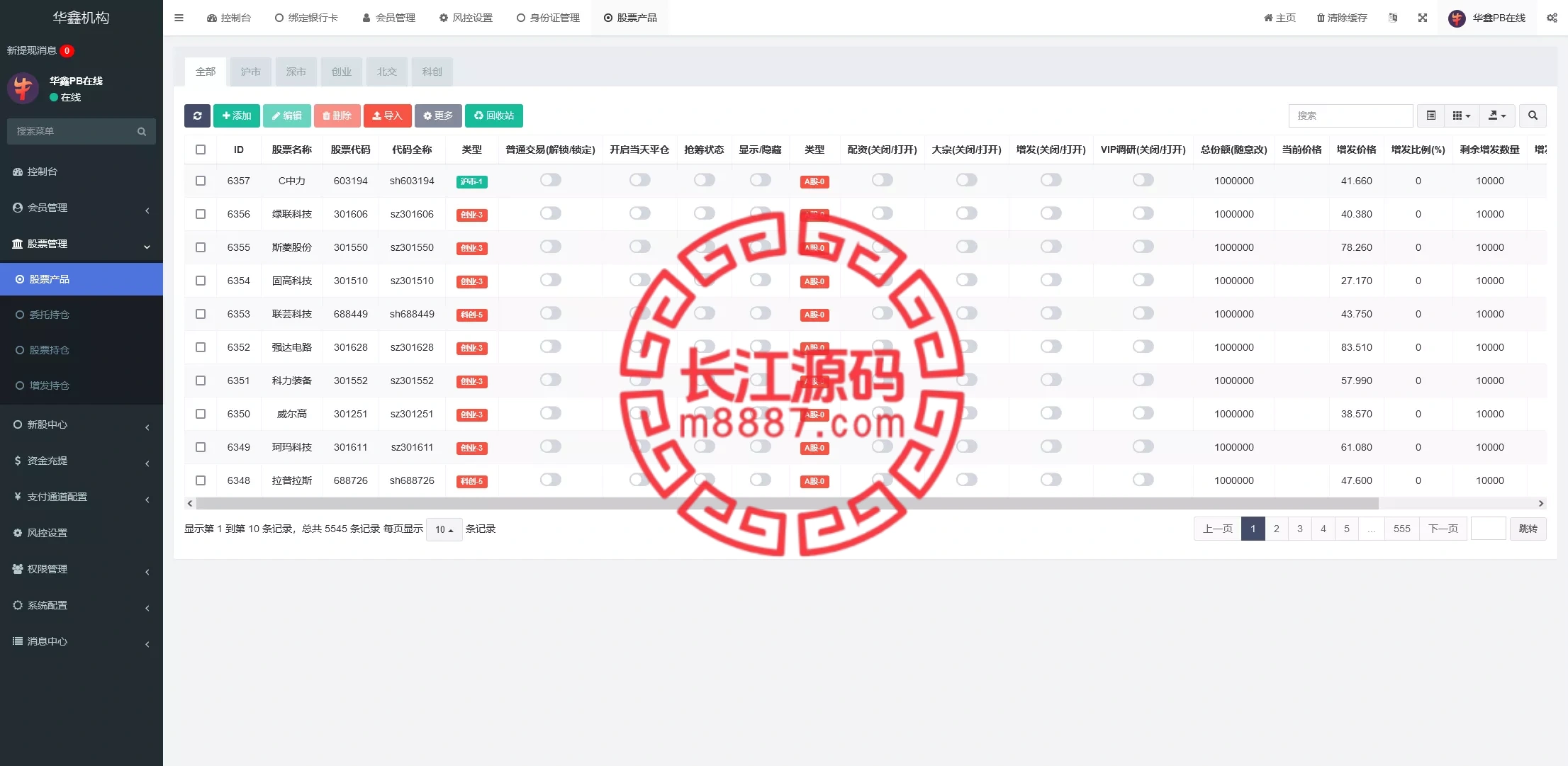Click 控制台 dashboard icon in sidebar
1568x766 pixels.
tap(18, 171)
